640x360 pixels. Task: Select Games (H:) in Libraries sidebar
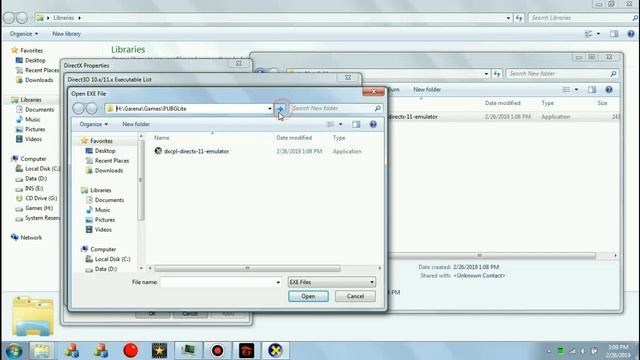[34, 208]
